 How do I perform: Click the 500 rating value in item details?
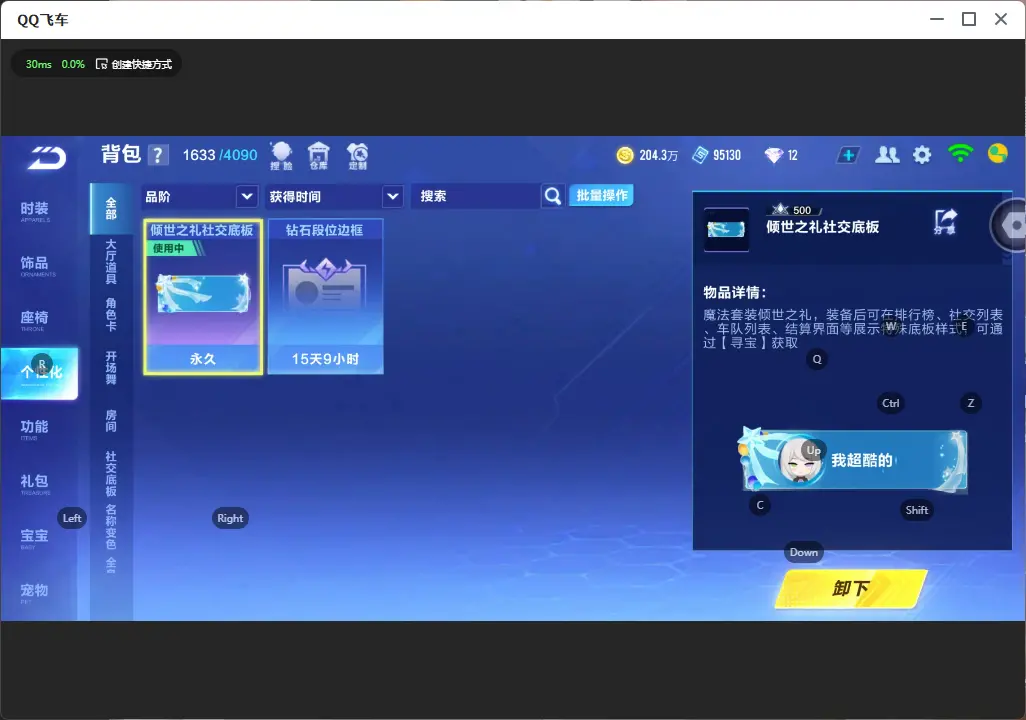[802, 210]
